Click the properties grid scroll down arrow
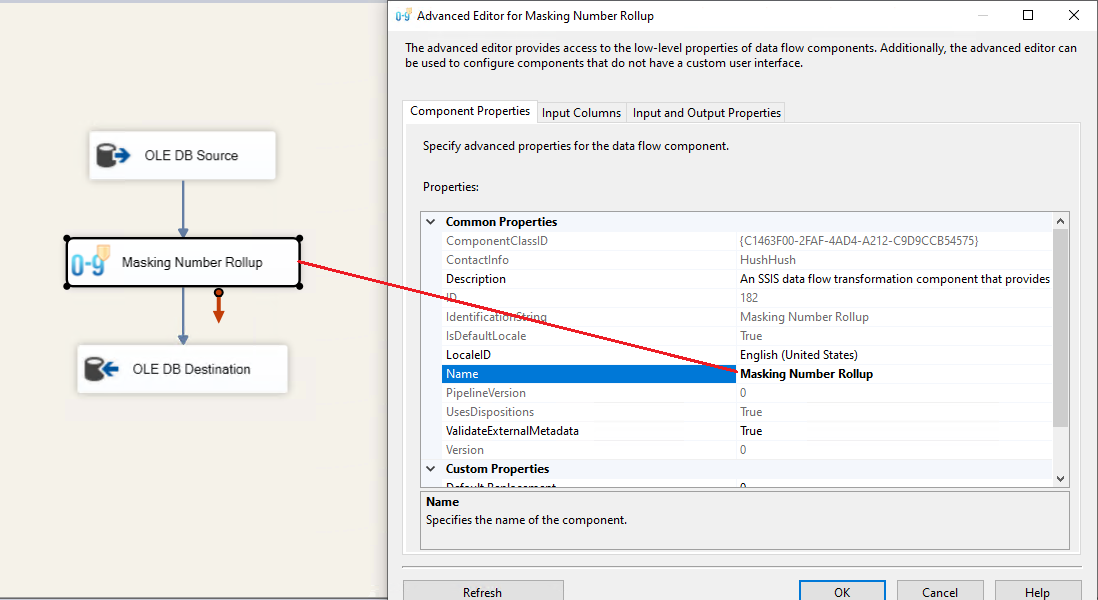This screenshot has width=1098, height=600. point(1061,479)
